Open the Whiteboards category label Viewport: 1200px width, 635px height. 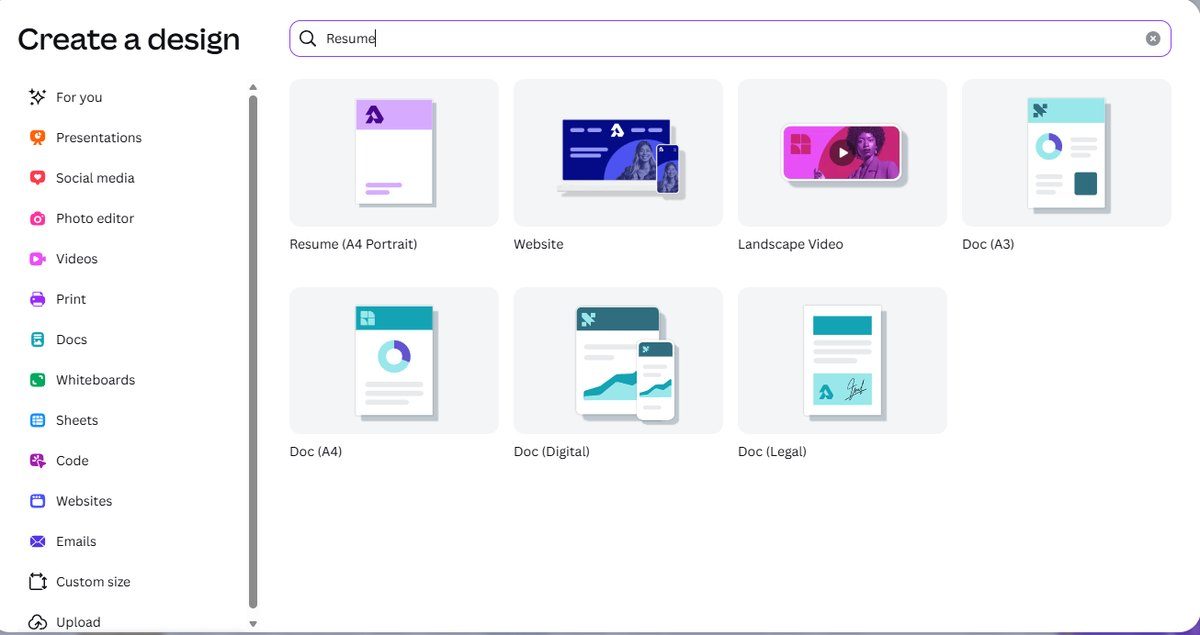pos(96,380)
